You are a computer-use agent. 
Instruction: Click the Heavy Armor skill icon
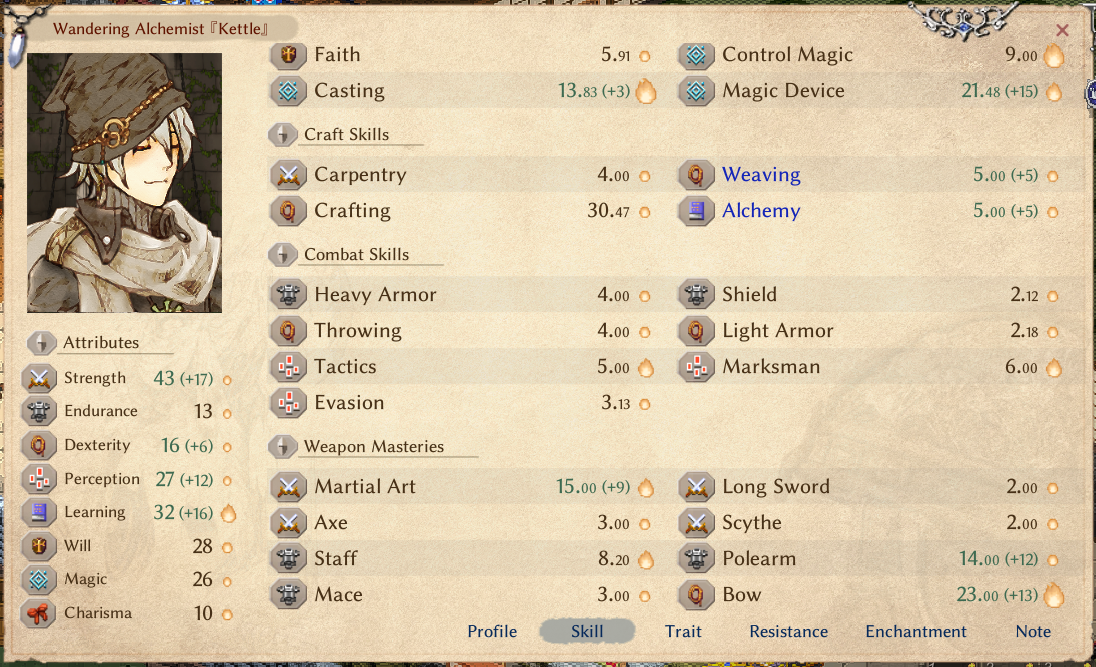pyautogui.click(x=288, y=294)
